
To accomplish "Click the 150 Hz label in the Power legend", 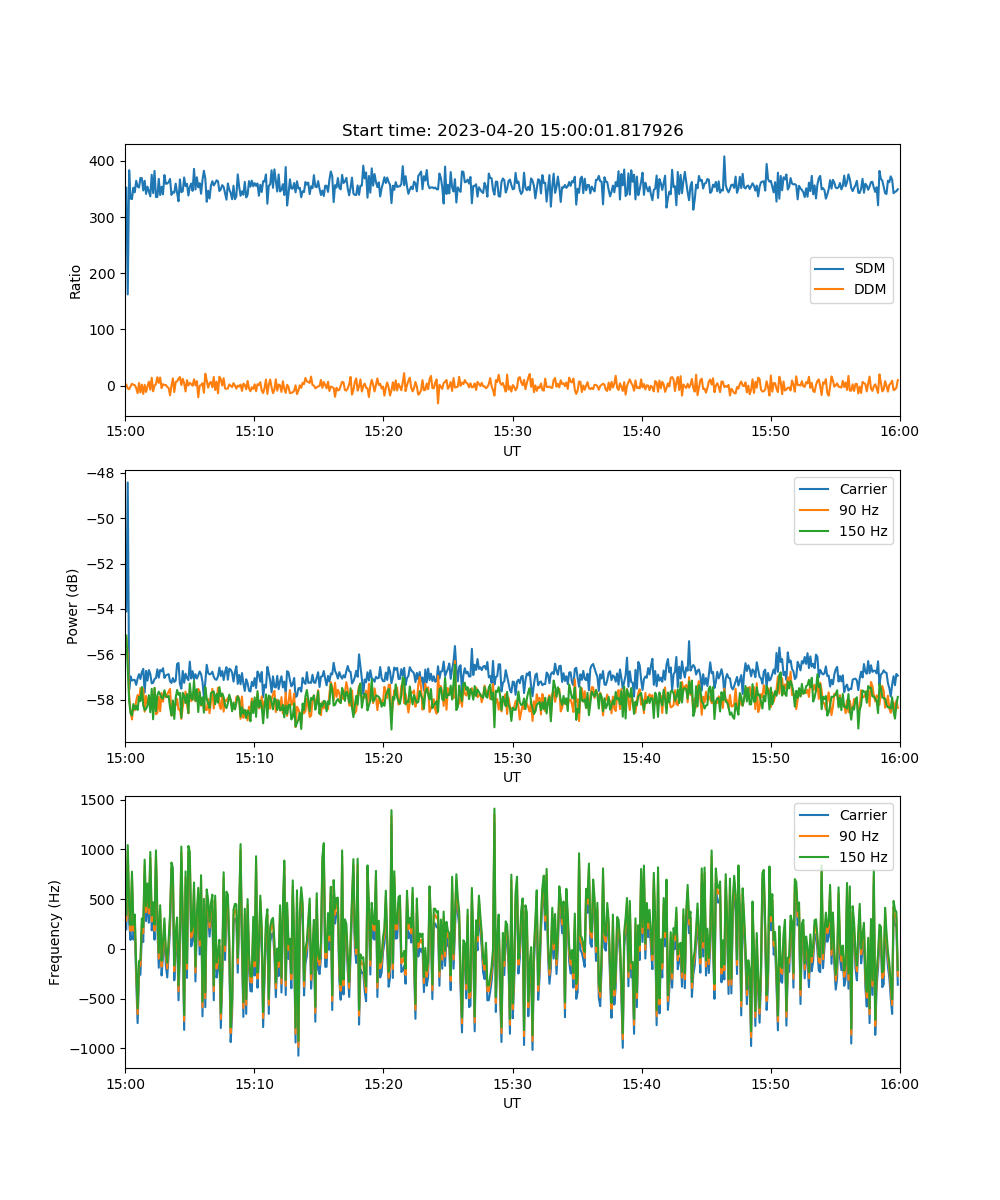I will click(x=863, y=531).
